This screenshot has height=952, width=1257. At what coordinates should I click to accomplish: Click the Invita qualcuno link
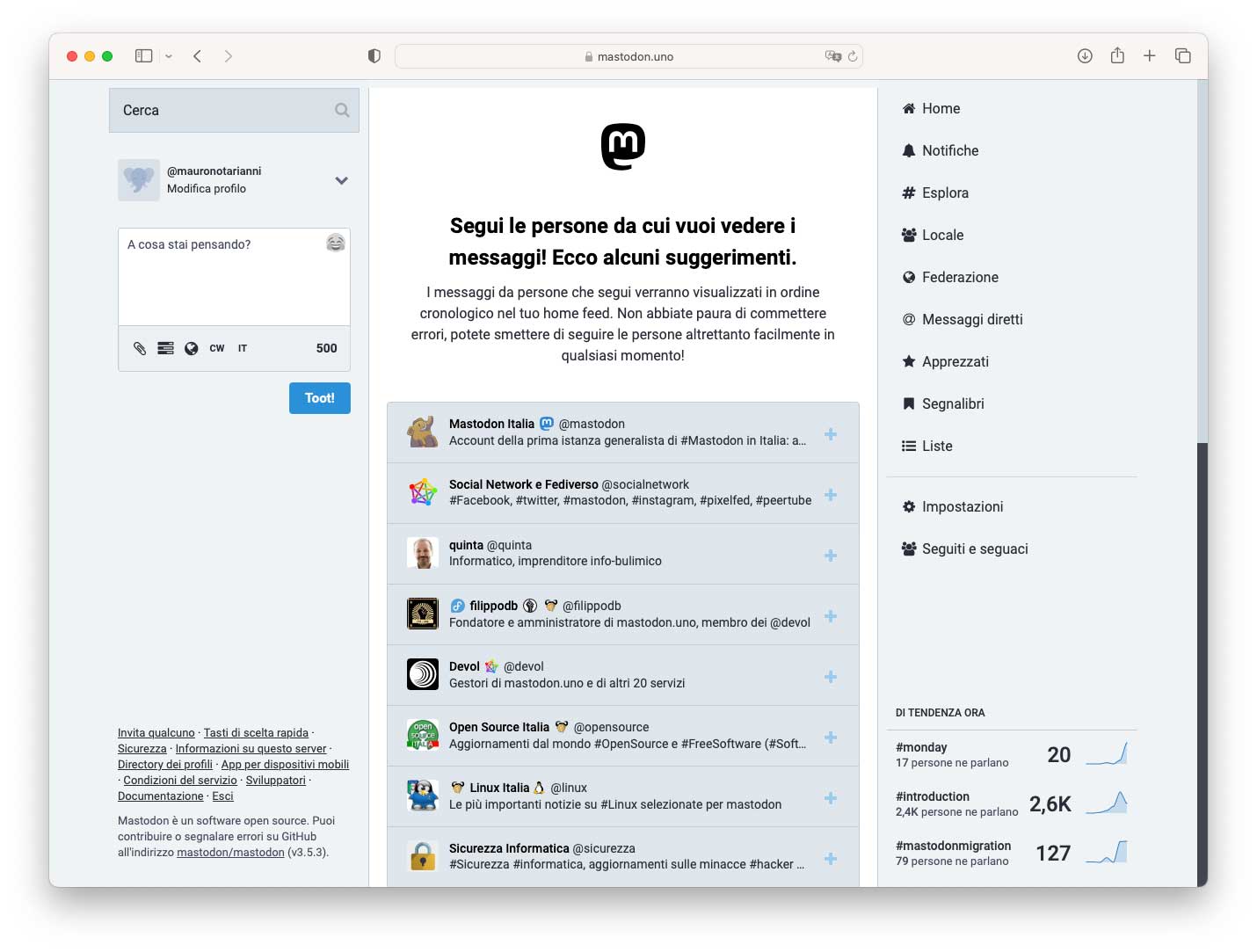pyautogui.click(x=156, y=733)
